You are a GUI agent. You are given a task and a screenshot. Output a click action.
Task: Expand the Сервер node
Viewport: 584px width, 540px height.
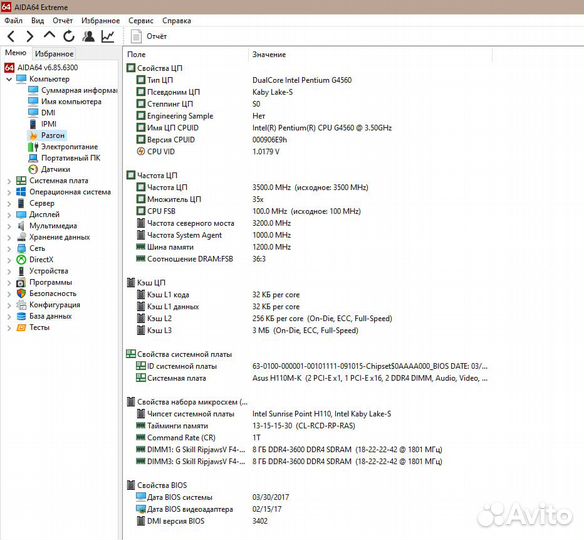[x=9, y=204]
